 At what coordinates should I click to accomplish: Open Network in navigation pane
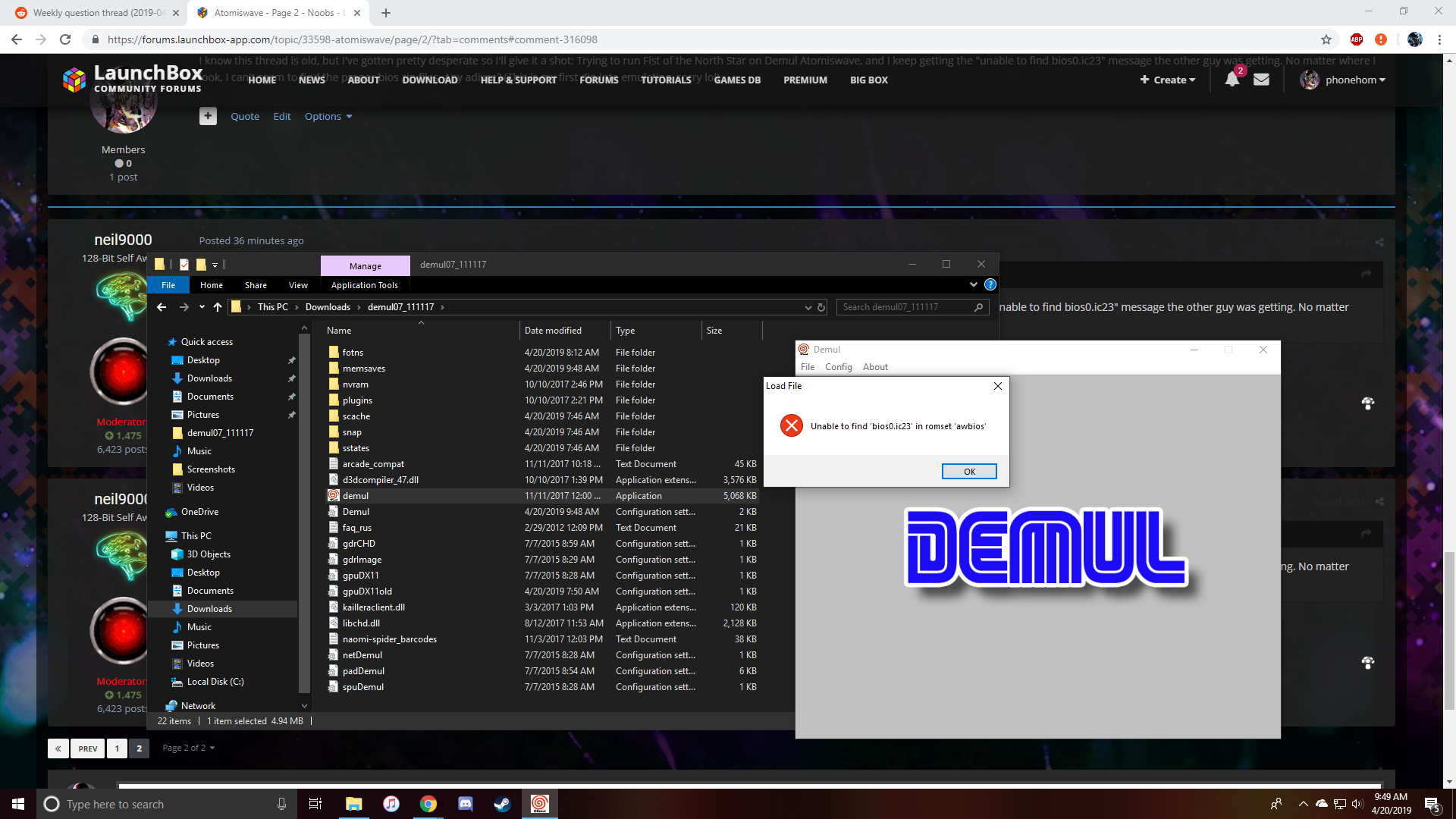(x=198, y=706)
